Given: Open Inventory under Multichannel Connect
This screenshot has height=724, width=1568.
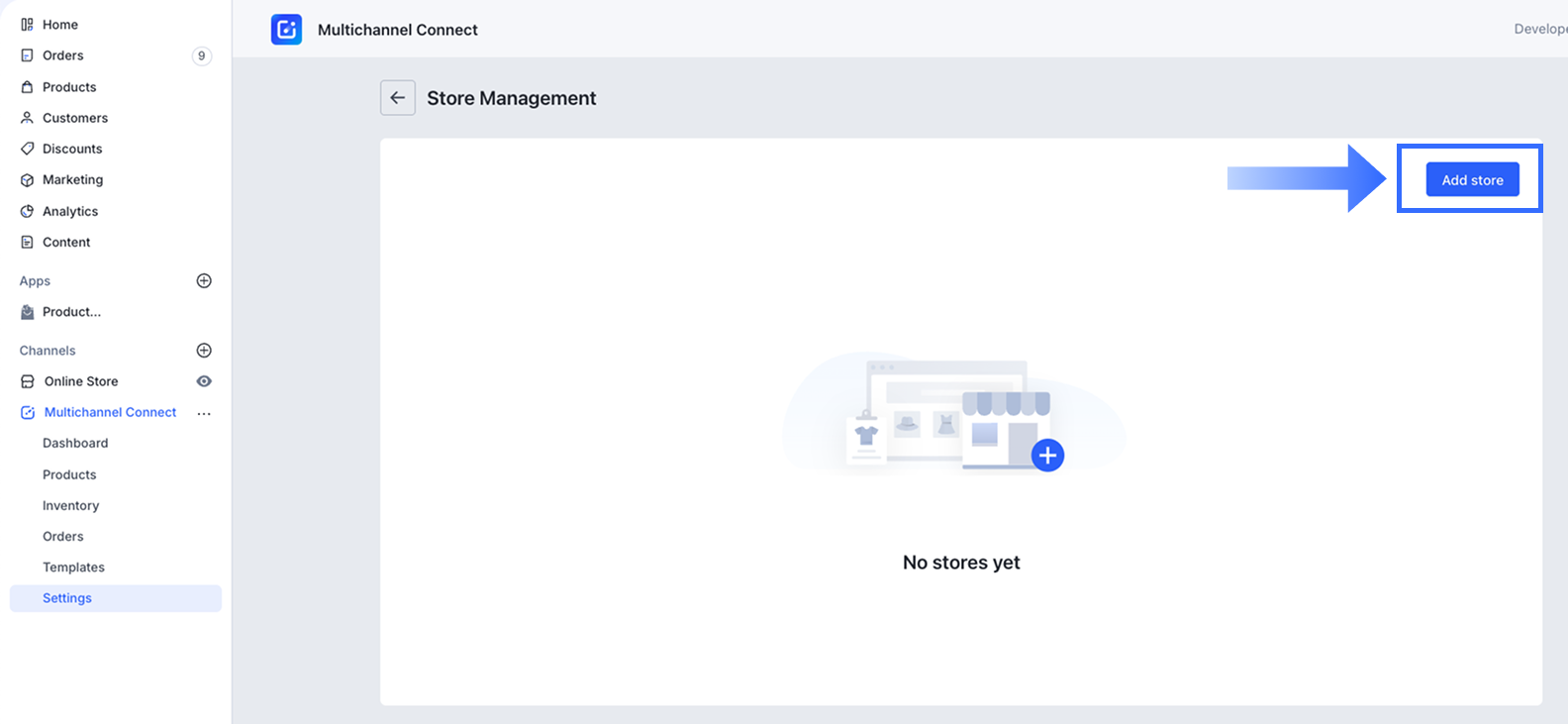Looking at the screenshot, I should 70,505.
